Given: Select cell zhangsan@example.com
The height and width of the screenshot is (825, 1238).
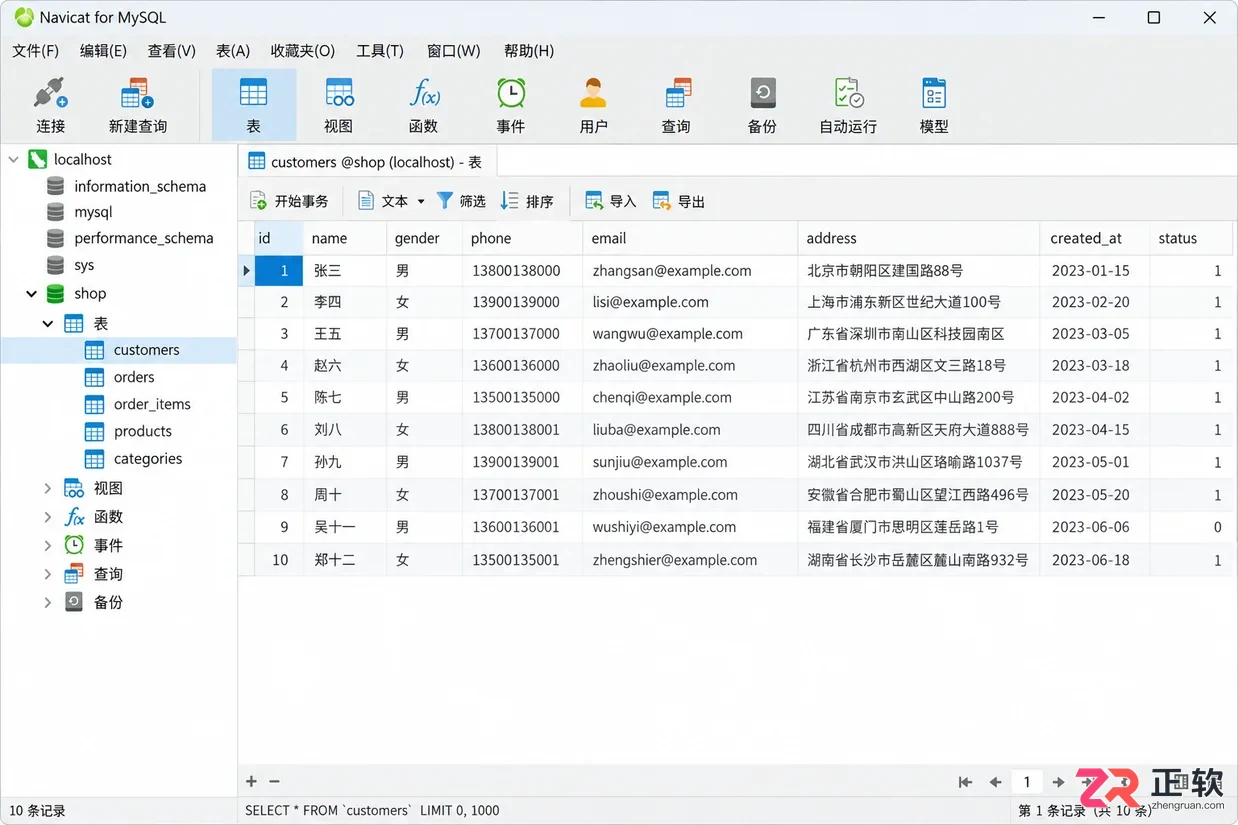Looking at the screenshot, I should pyautogui.click(x=690, y=270).
